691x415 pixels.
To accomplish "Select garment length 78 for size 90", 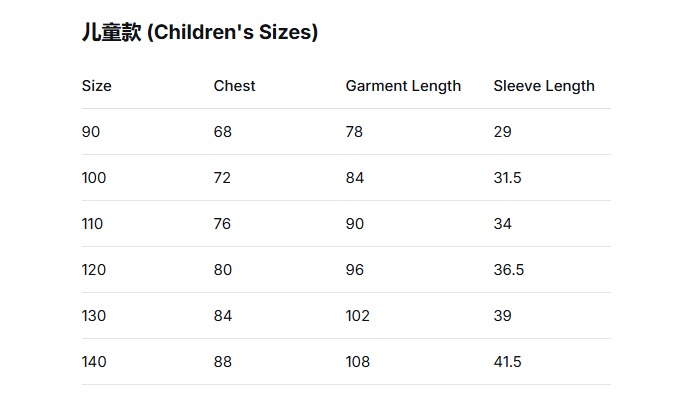I will [x=354, y=132].
